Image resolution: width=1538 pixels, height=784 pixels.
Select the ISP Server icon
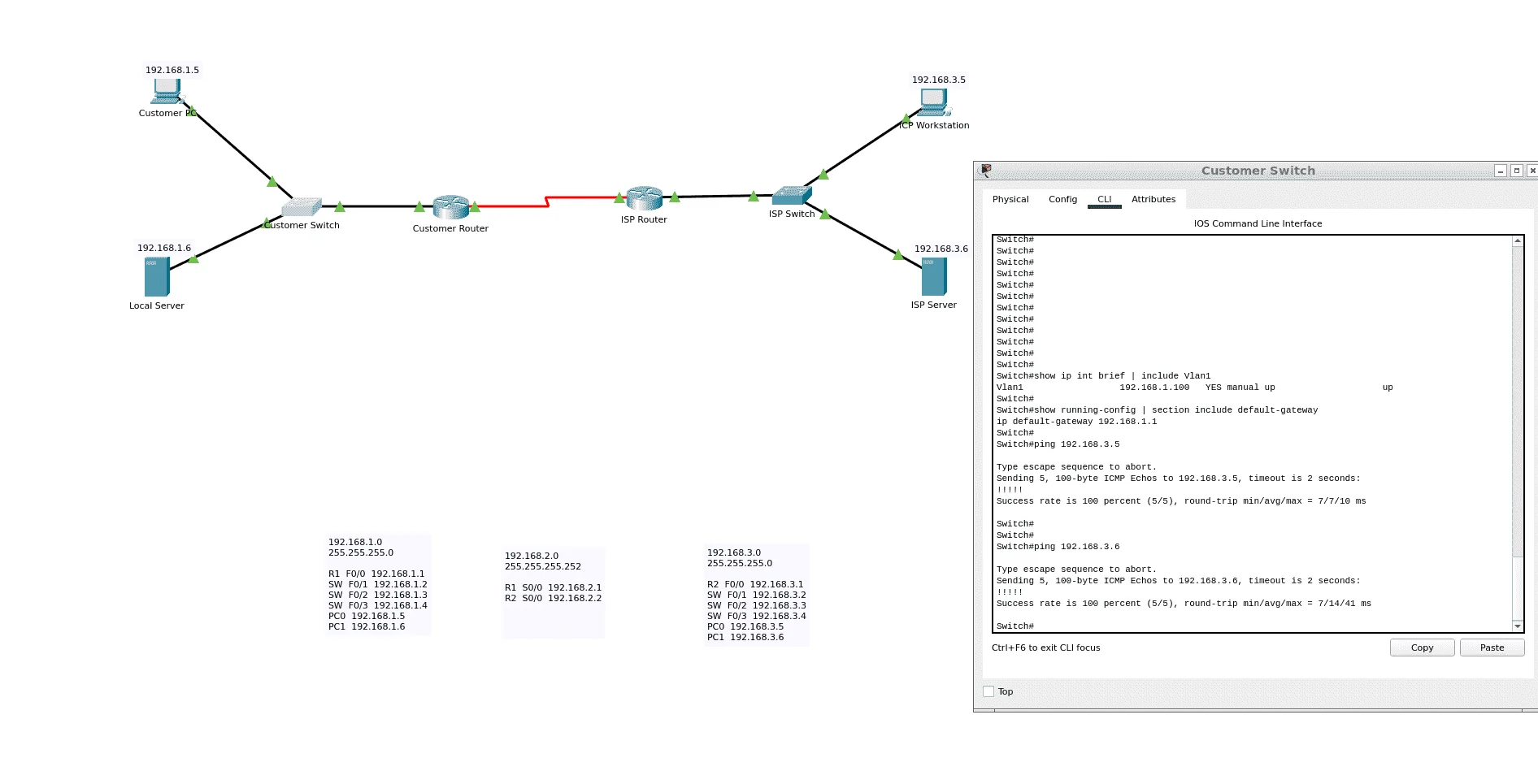pos(934,277)
